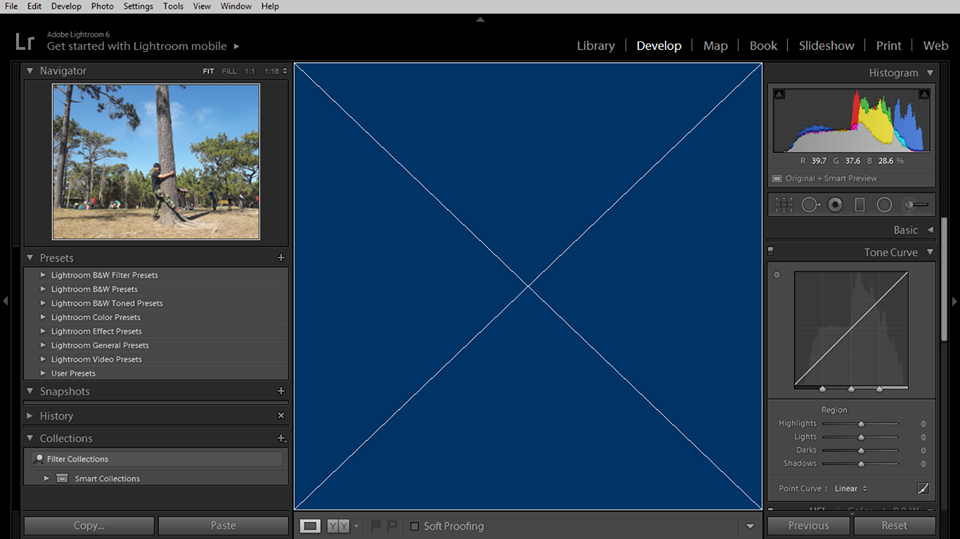Click the edit Point Curve icon
This screenshot has width=960, height=539.
(x=923, y=488)
